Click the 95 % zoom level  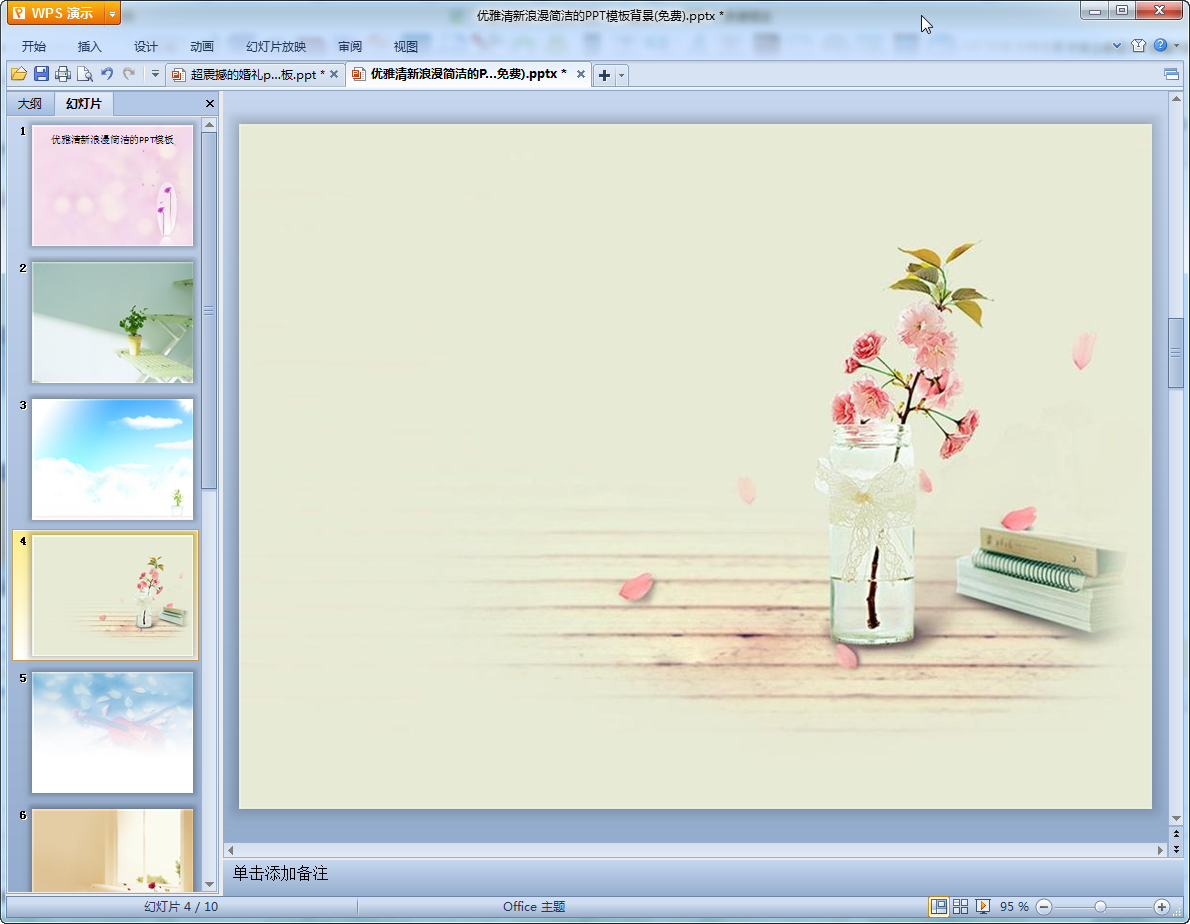point(1014,907)
